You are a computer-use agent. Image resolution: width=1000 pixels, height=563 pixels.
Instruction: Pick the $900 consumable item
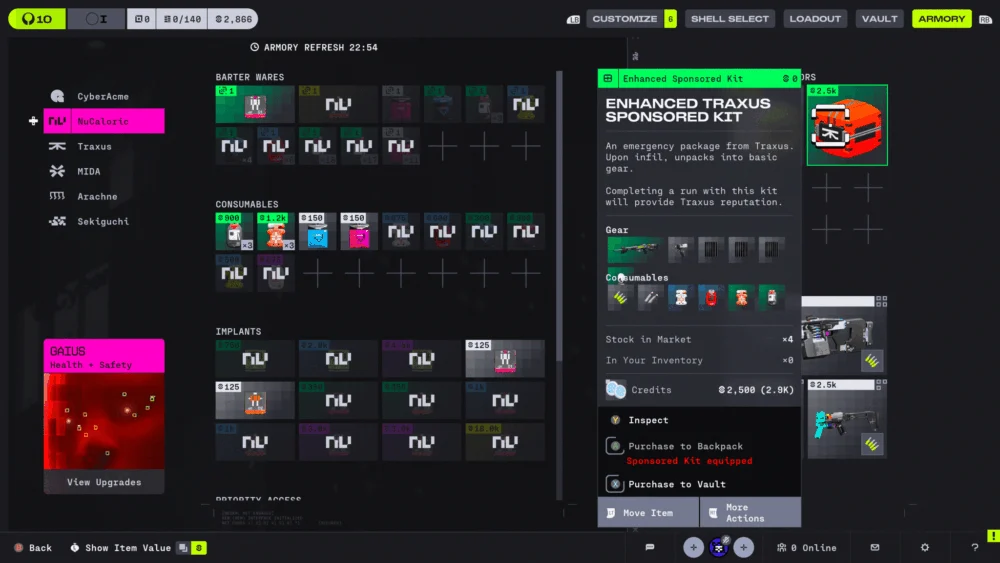pyautogui.click(x=234, y=231)
